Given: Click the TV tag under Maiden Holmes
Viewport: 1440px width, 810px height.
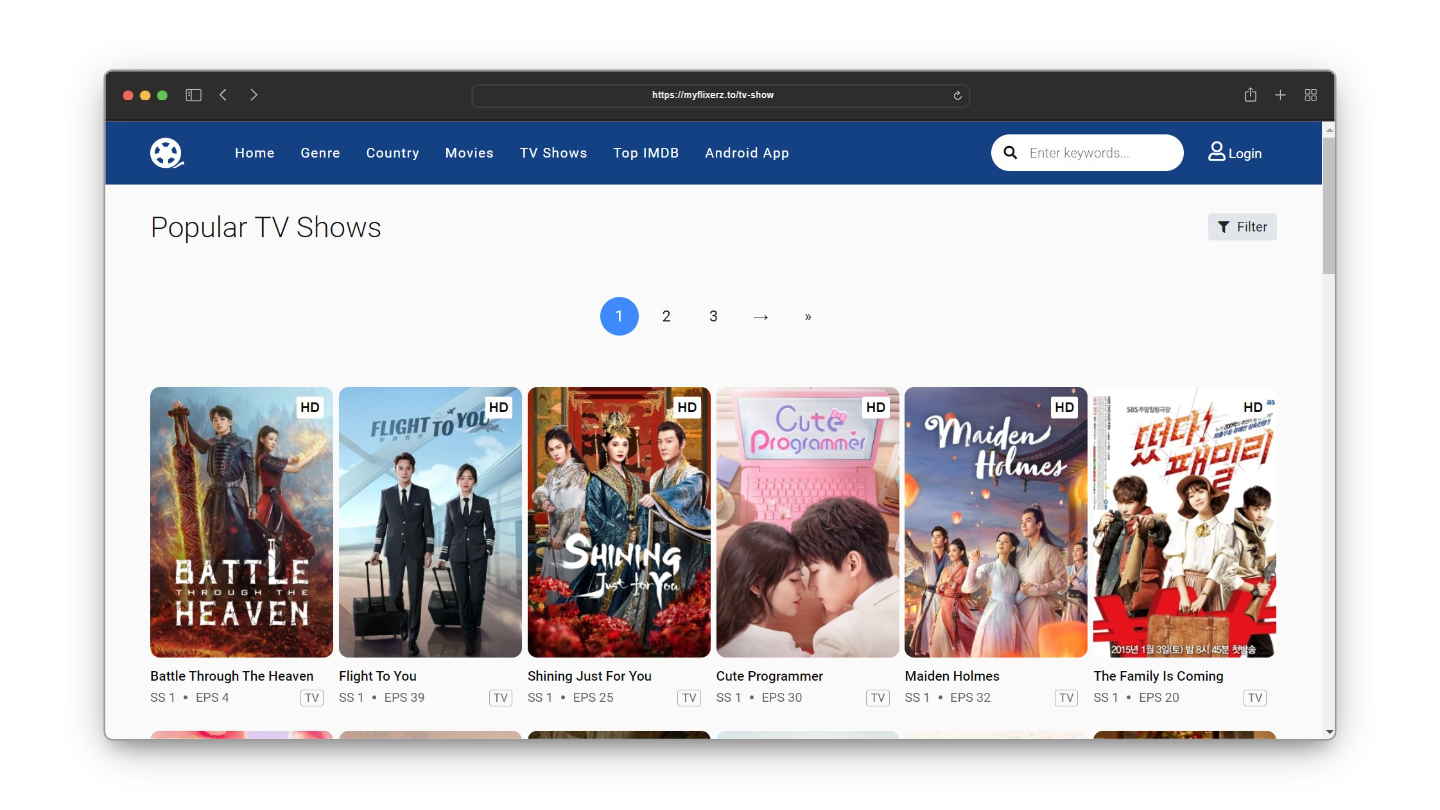Looking at the screenshot, I should click(1067, 698).
